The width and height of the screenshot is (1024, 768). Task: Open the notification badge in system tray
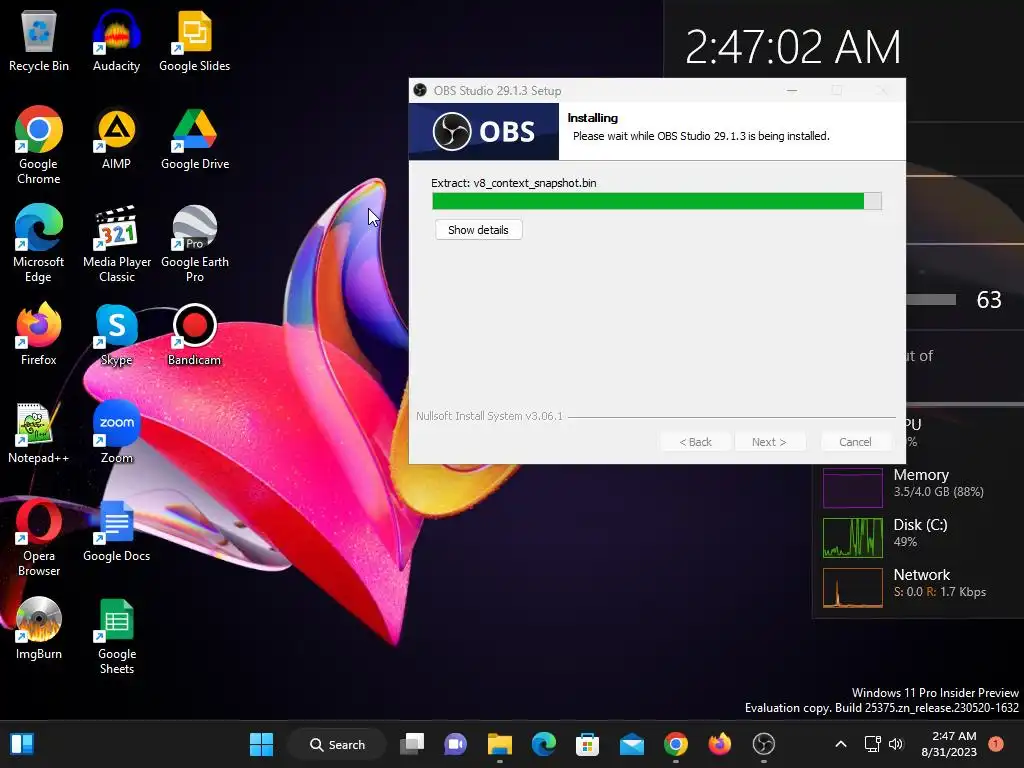(x=996, y=744)
